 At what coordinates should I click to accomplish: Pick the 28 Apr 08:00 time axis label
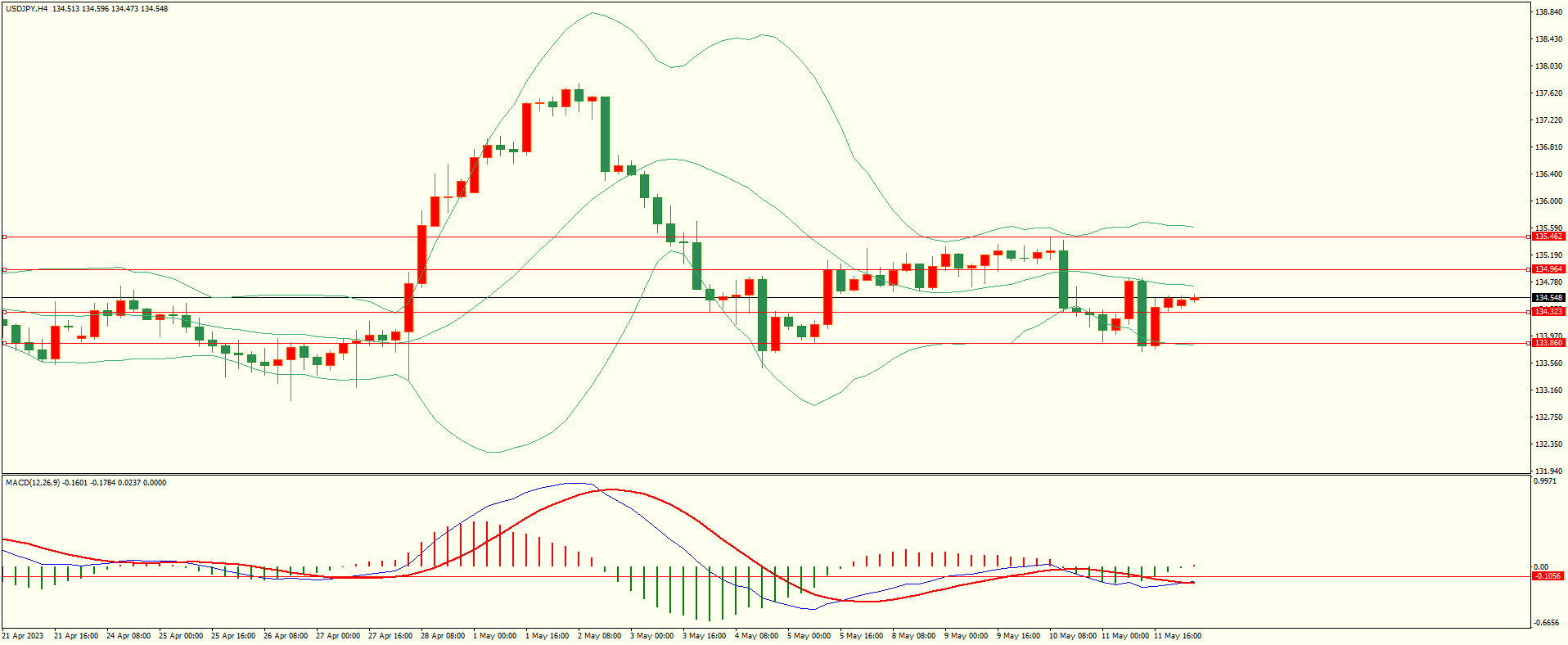(442, 636)
